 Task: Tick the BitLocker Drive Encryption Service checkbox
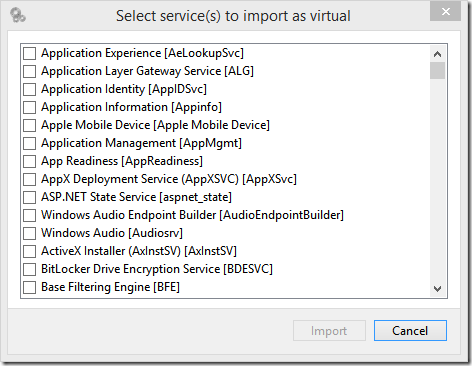pos(29,269)
